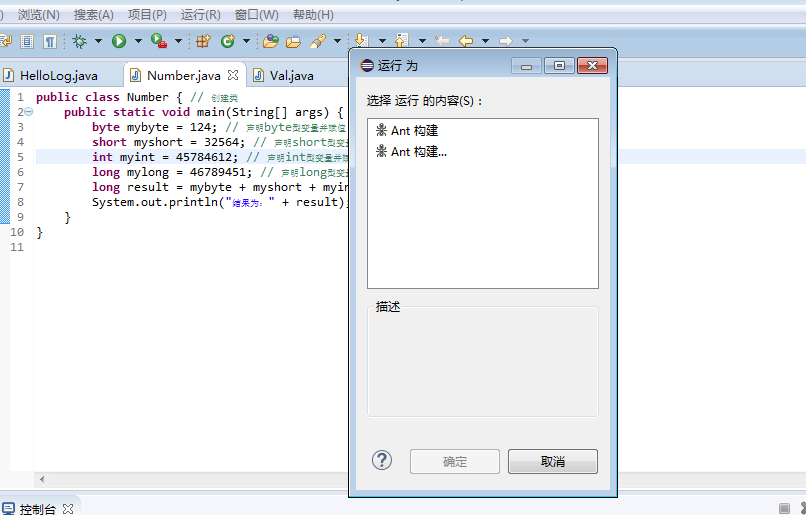Open the Search dropdown arrow
Image resolution: width=806 pixels, height=515 pixels.
338,41
